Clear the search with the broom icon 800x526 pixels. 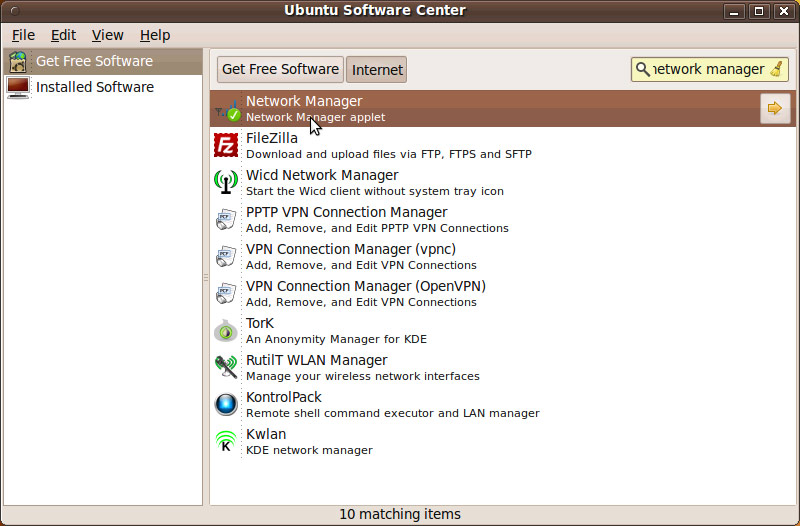click(x=777, y=69)
